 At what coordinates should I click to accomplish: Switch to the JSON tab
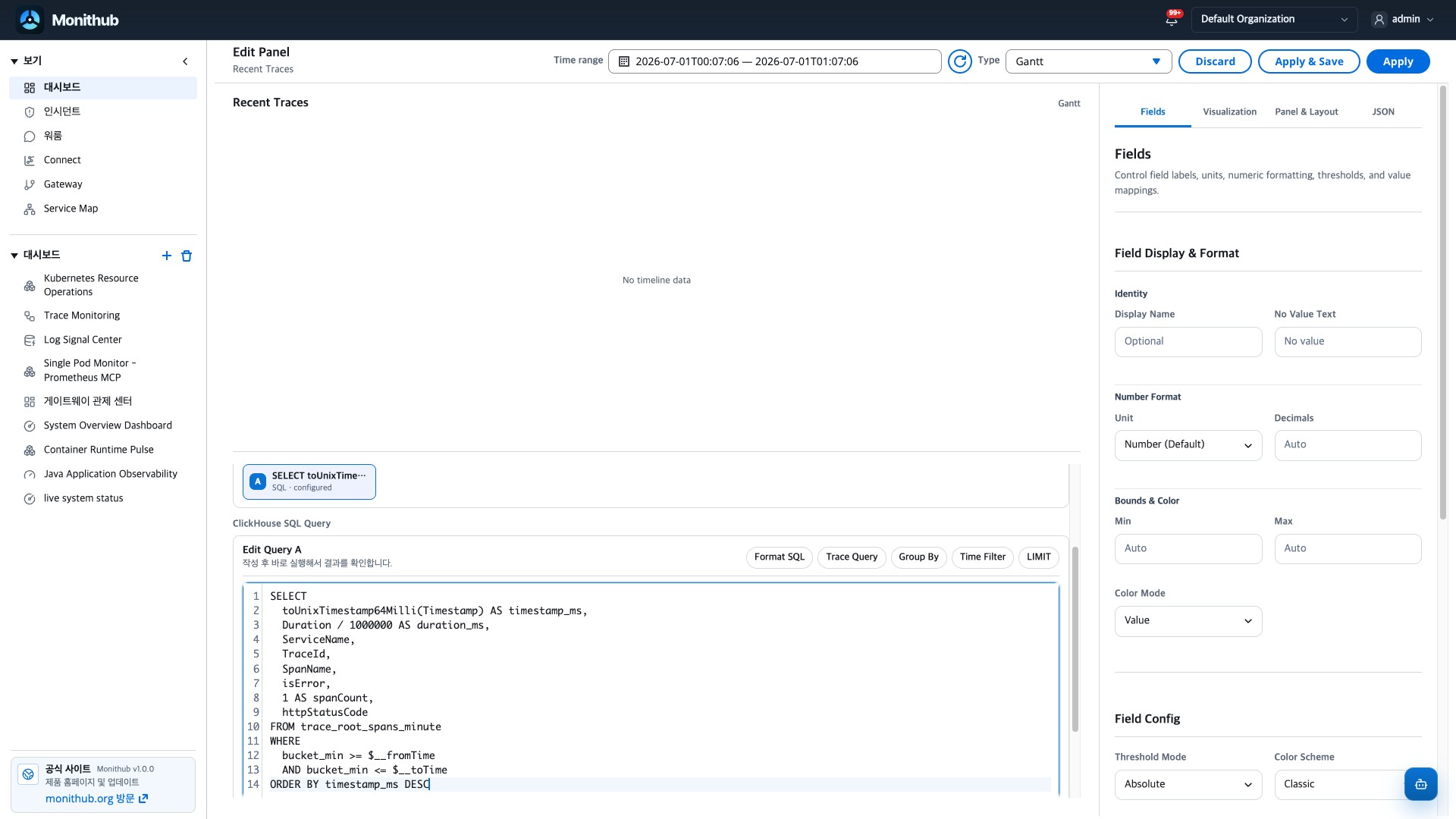point(1382,111)
